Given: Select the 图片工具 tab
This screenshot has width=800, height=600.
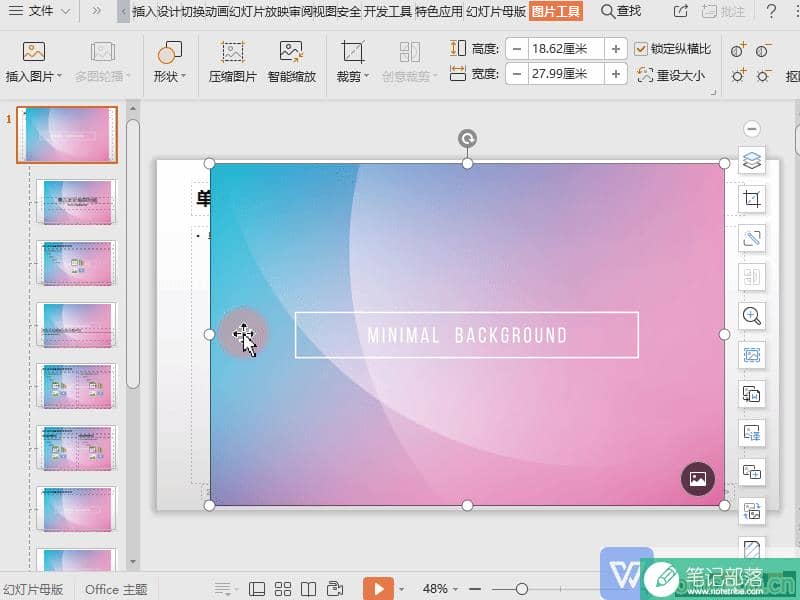Looking at the screenshot, I should (556, 11).
